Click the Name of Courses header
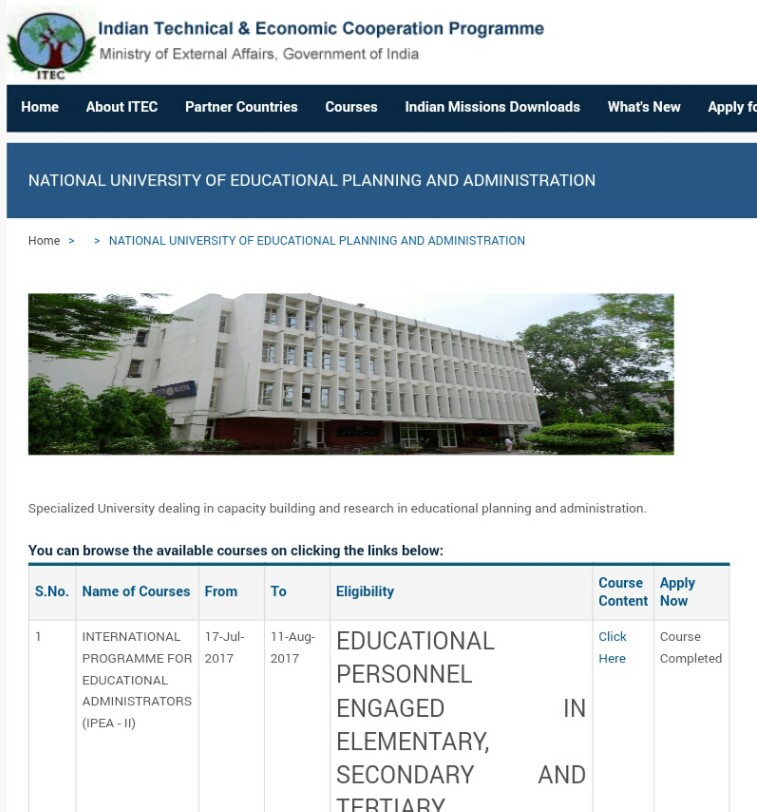 pos(136,591)
